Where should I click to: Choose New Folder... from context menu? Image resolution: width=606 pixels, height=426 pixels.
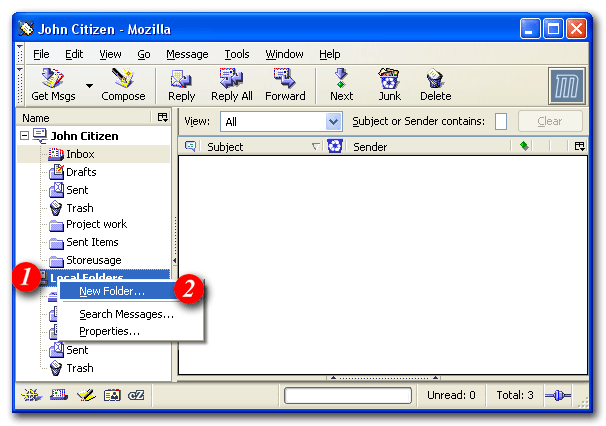pos(111,291)
